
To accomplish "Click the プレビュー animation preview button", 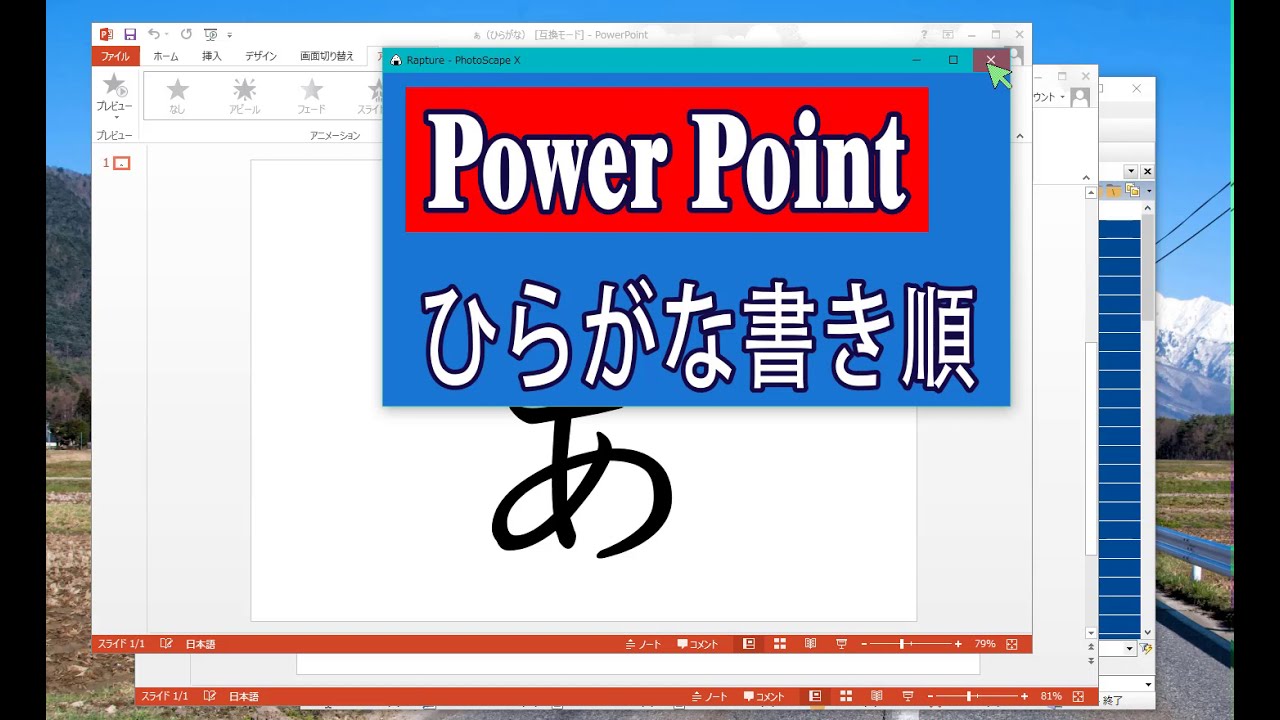I will pos(114,96).
